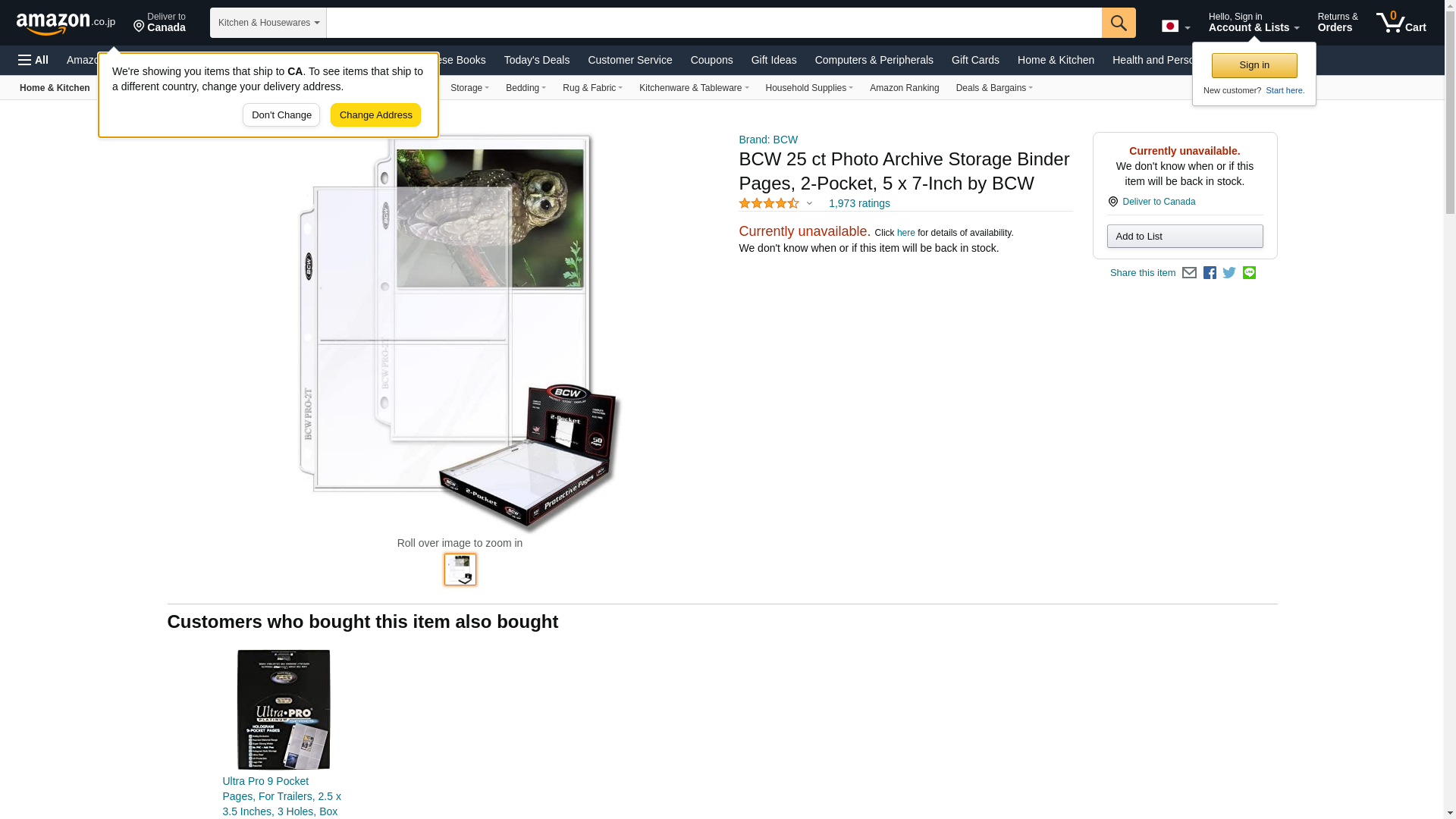Open the 1,973 ratings link
The image size is (1456, 819).
pos(859,203)
